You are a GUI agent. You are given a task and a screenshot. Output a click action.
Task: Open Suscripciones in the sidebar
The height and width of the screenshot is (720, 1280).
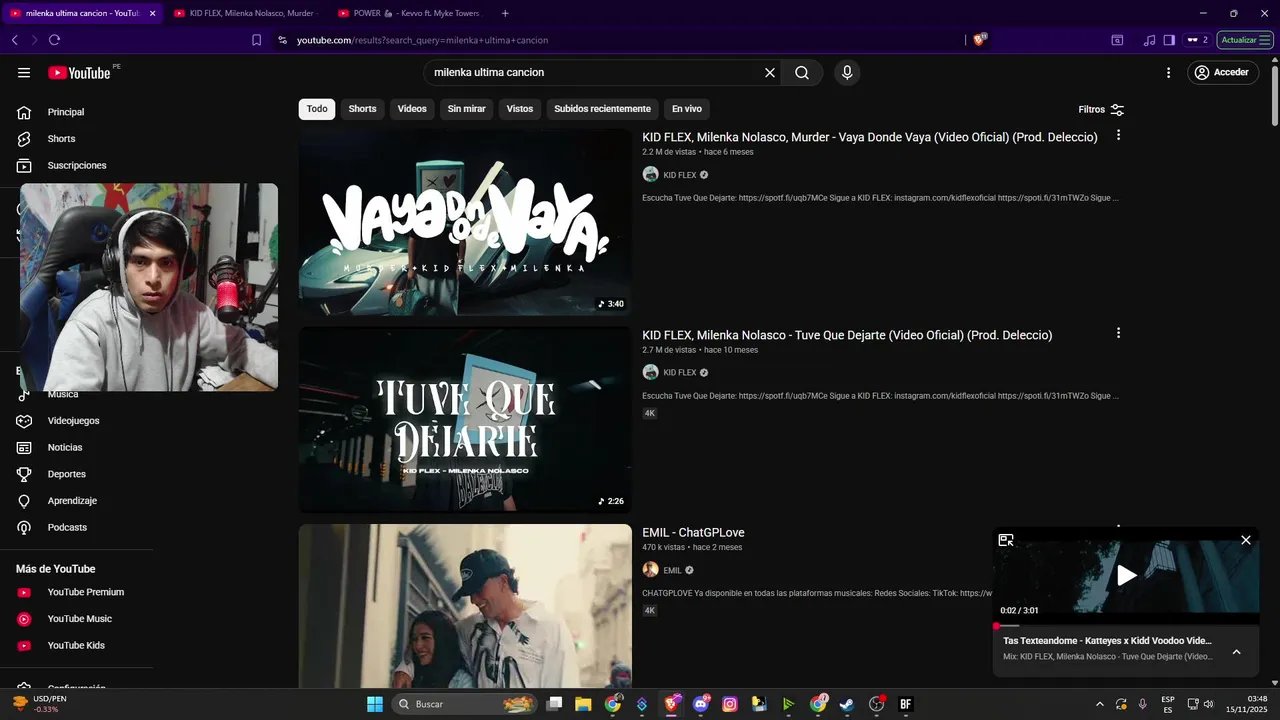[x=77, y=165]
